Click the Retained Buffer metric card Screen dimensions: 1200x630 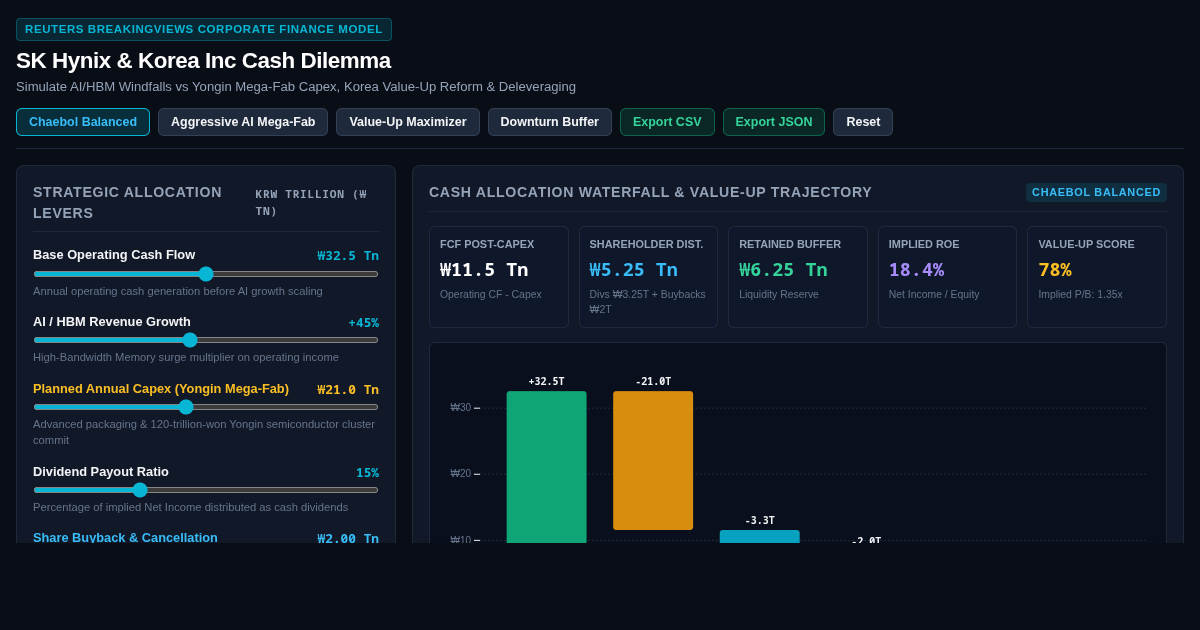pyautogui.click(x=798, y=277)
